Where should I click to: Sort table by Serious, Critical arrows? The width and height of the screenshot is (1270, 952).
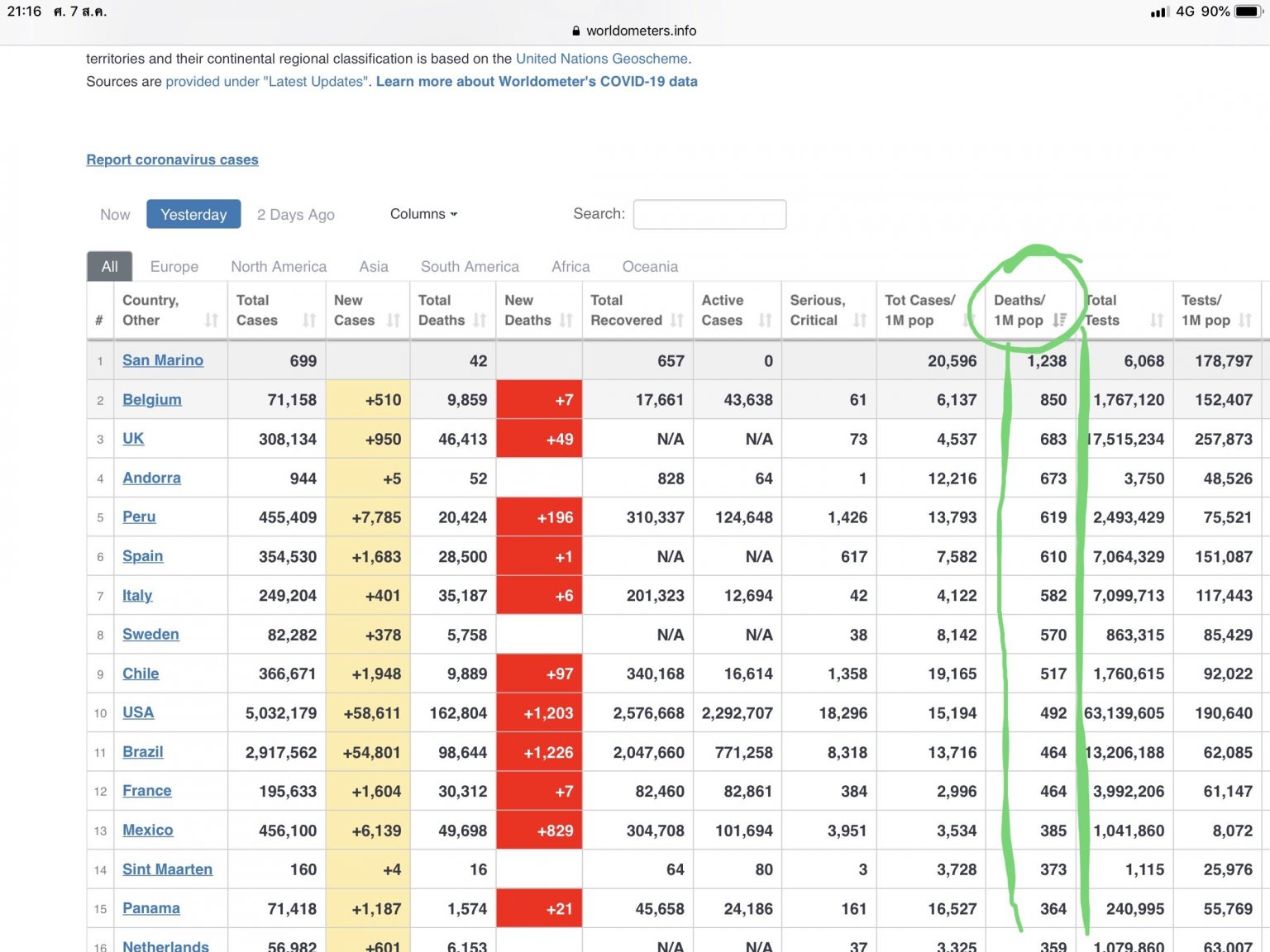[860, 321]
